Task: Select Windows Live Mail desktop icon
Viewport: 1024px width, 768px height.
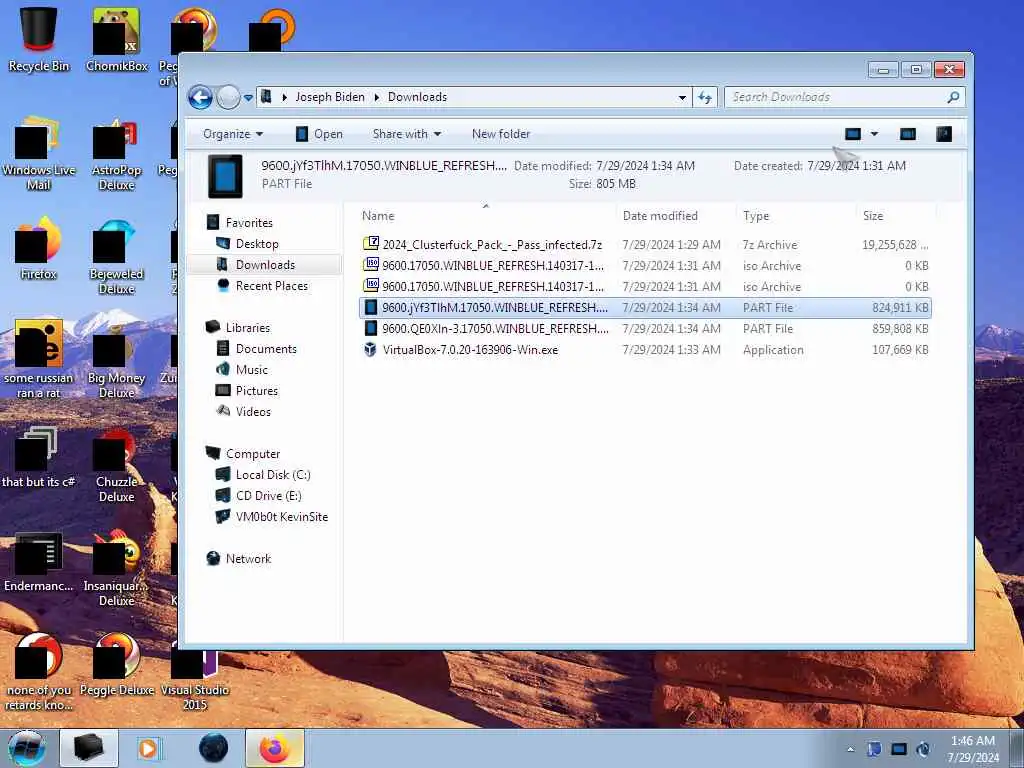Action: coord(39,154)
